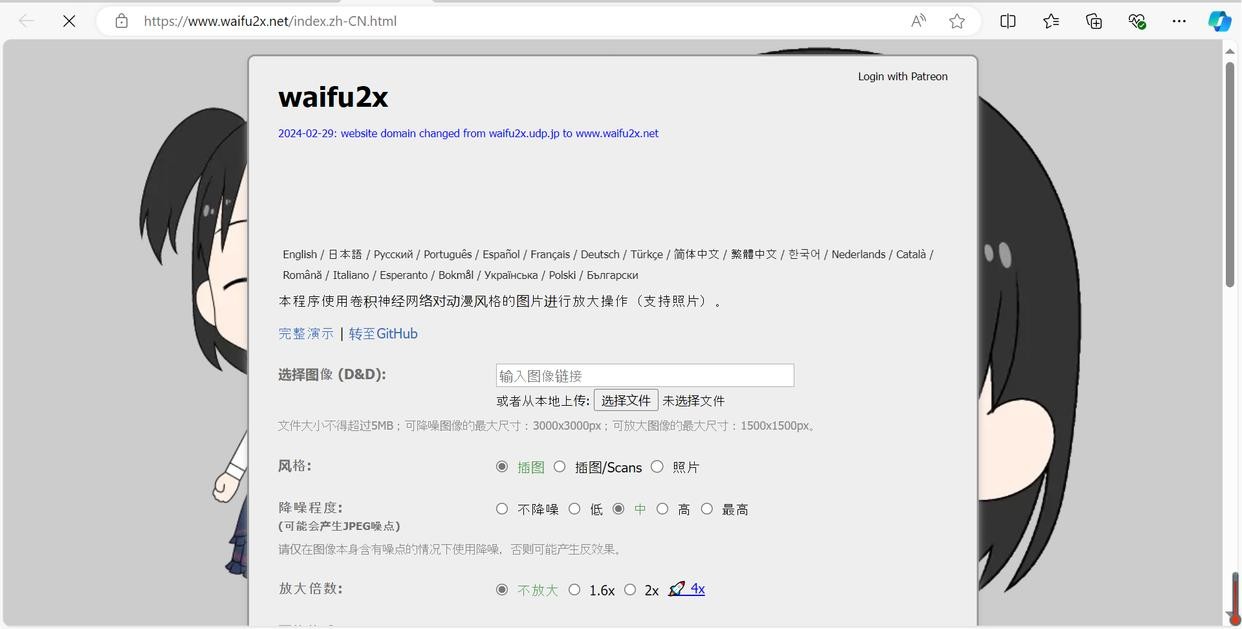Image resolution: width=1242 pixels, height=629 pixels.
Task: Add page to favorites star icon
Action: point(957,21)
